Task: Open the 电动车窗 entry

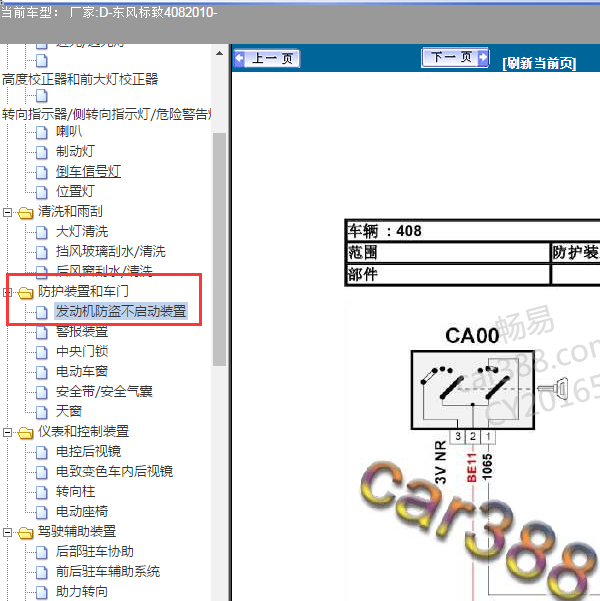Action: (x=82, y=371)
